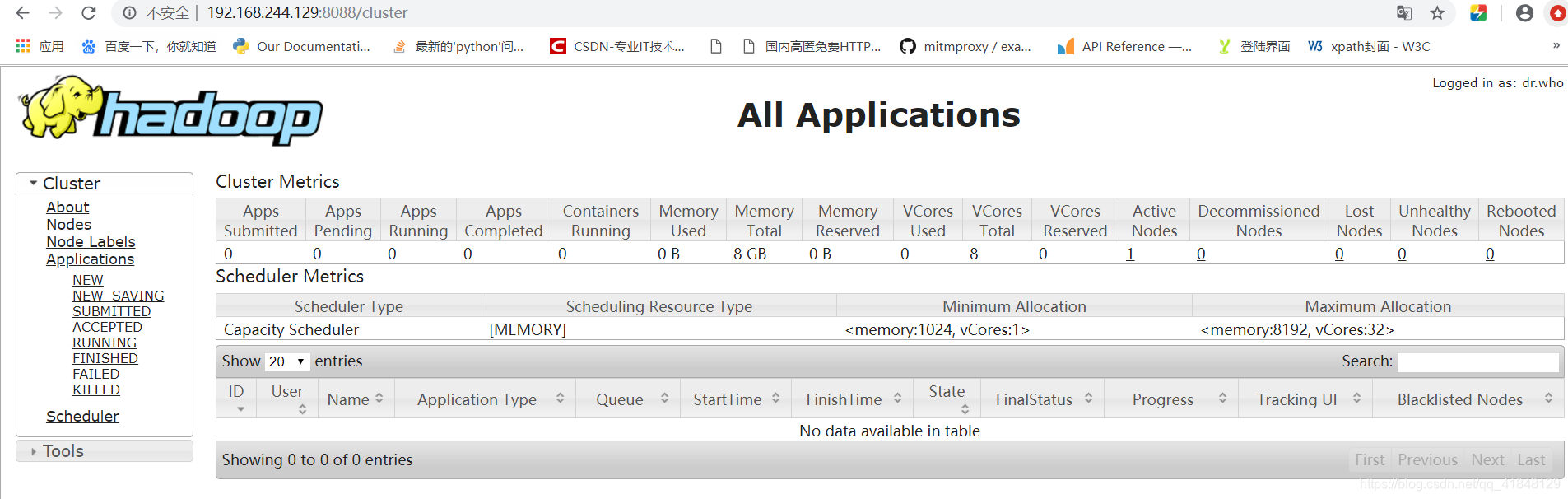
Task: Reload the page with the refresh icon
Action: coord(88,13)
